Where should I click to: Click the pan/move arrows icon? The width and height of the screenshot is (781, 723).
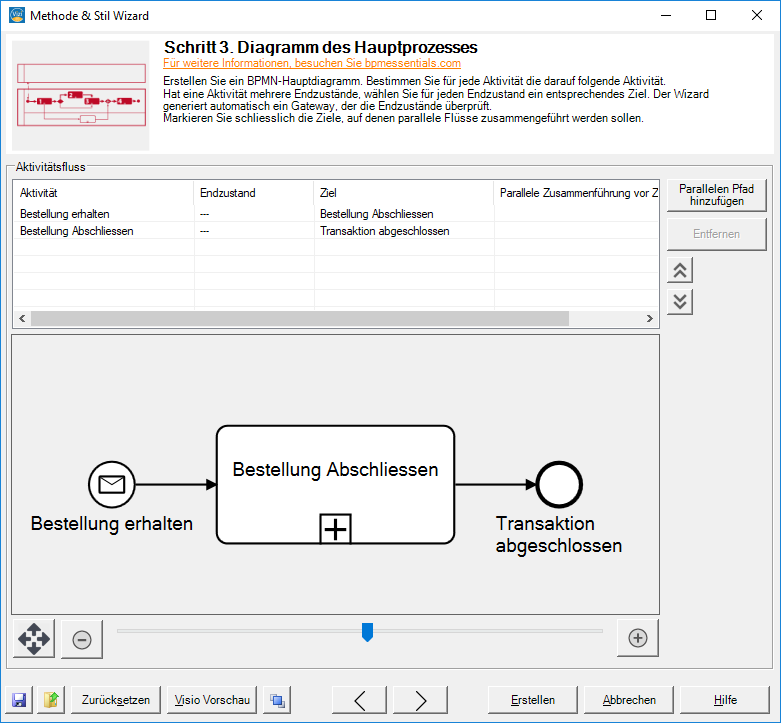[x=34, y=638]
